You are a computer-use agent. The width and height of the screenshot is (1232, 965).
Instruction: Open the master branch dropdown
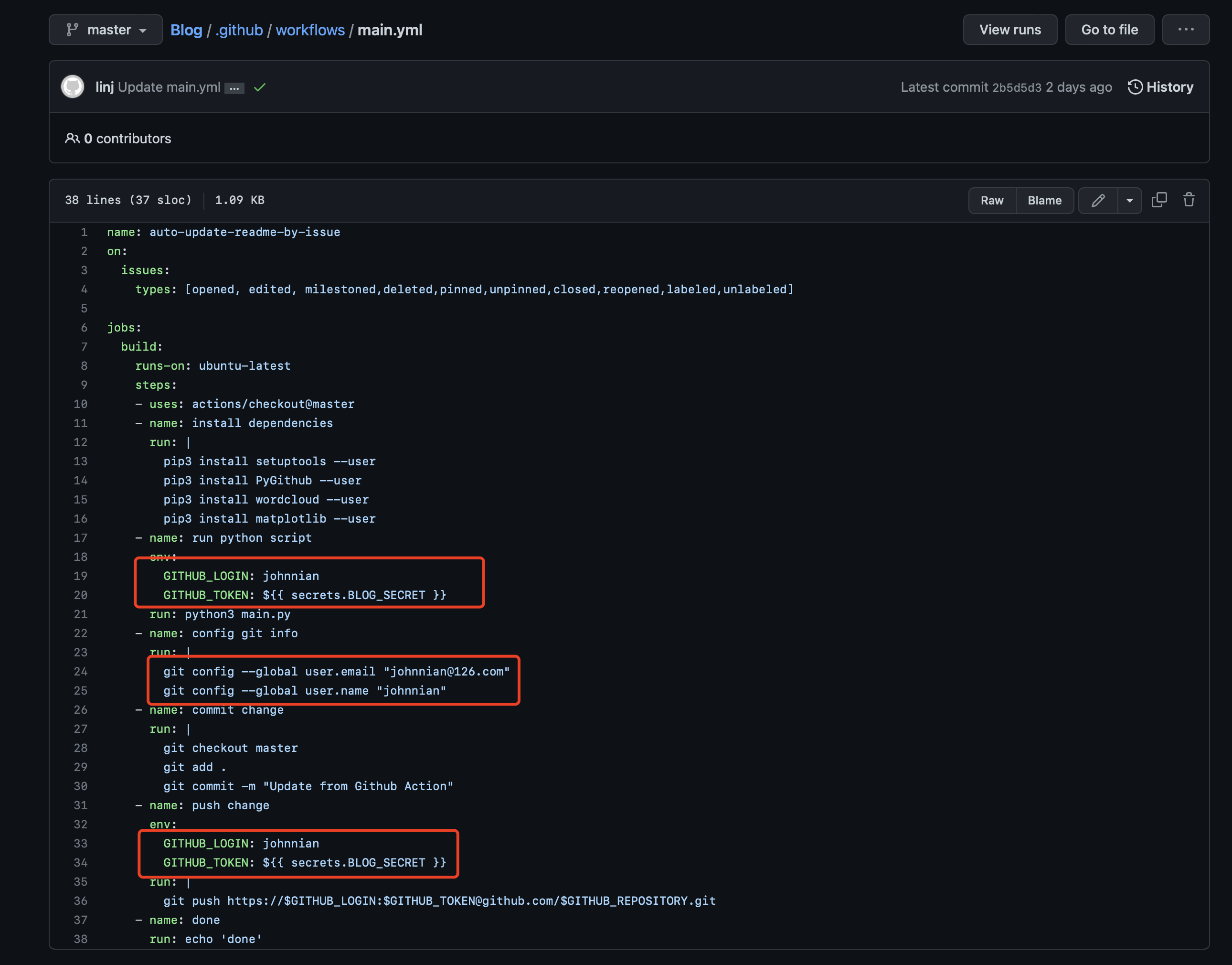105,29
